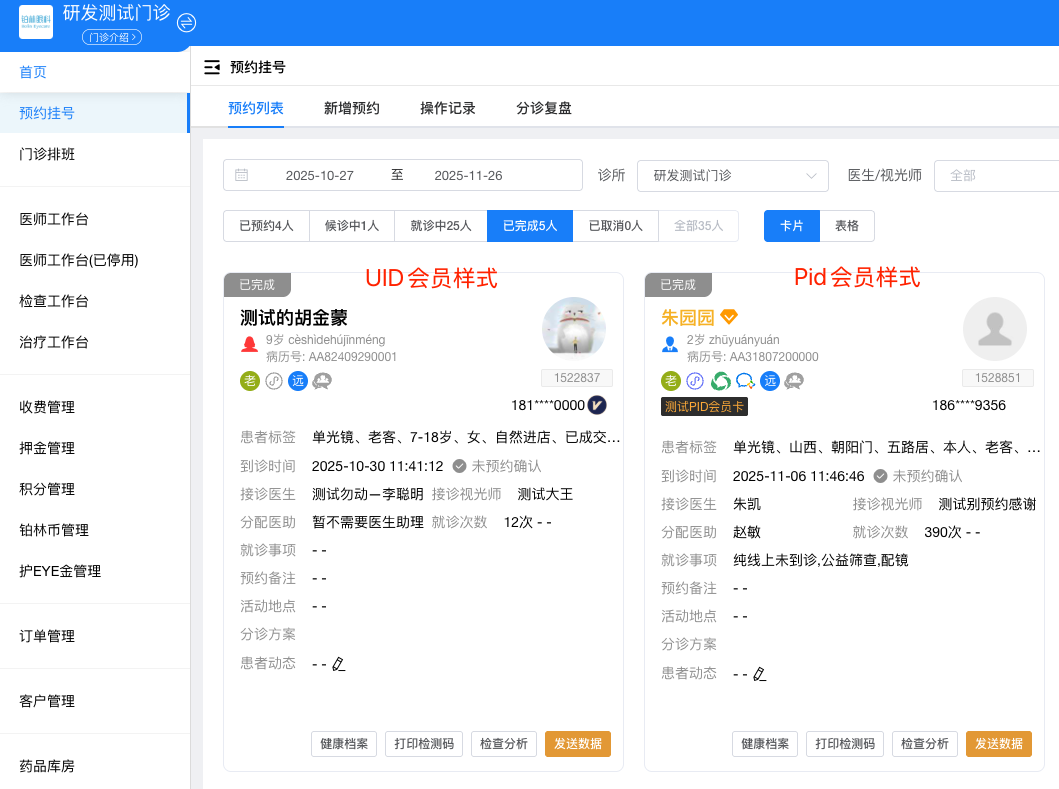Click edit pencil for 朱园园's 患者动态
The image size is (1059, 789).
click(760, 674)
